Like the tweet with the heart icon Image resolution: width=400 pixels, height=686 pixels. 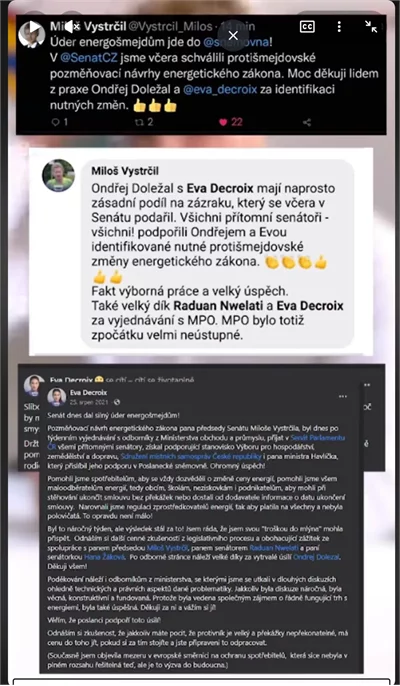click(x=223, y=122)
